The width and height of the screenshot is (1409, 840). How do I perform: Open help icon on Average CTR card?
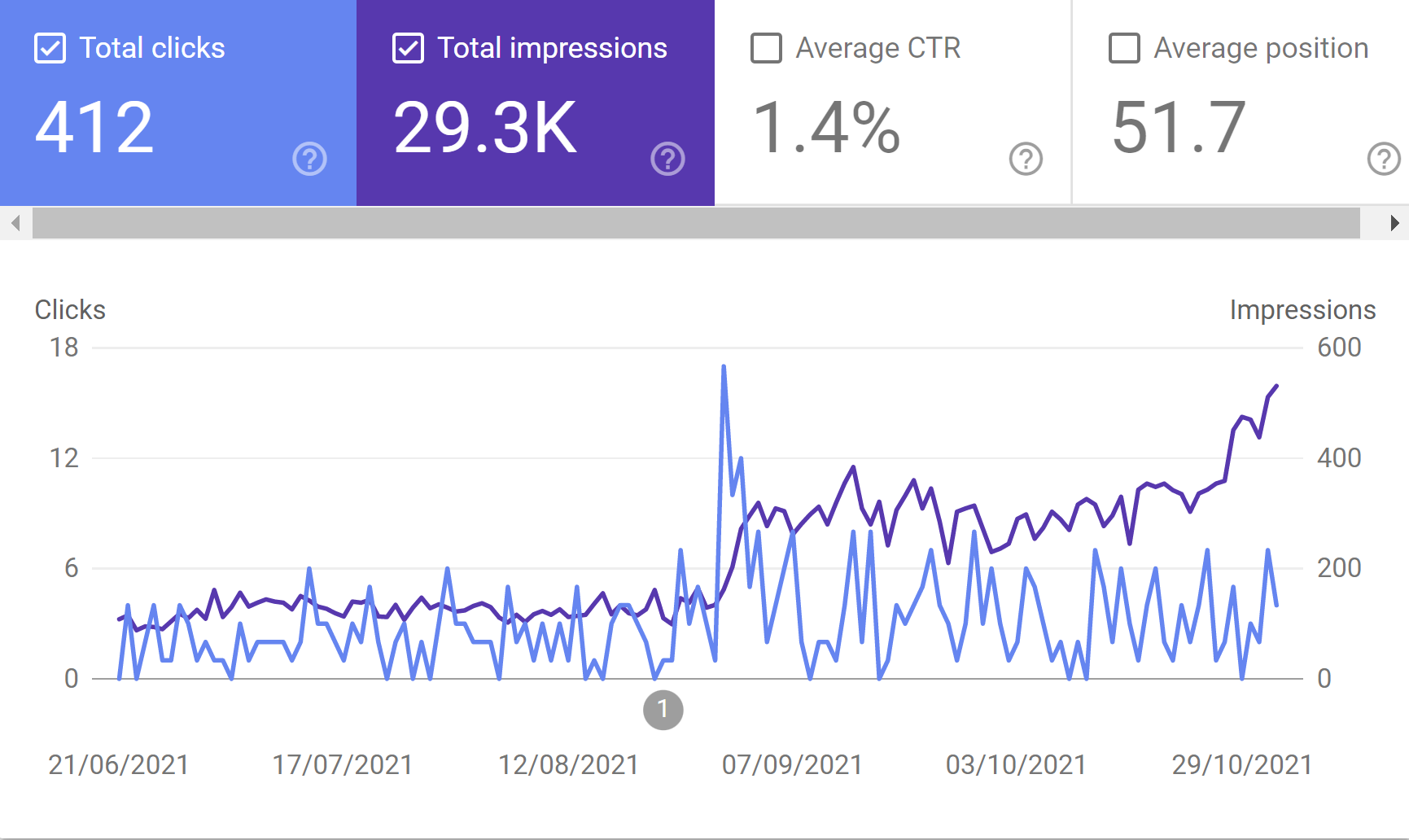click(1026, 159)
